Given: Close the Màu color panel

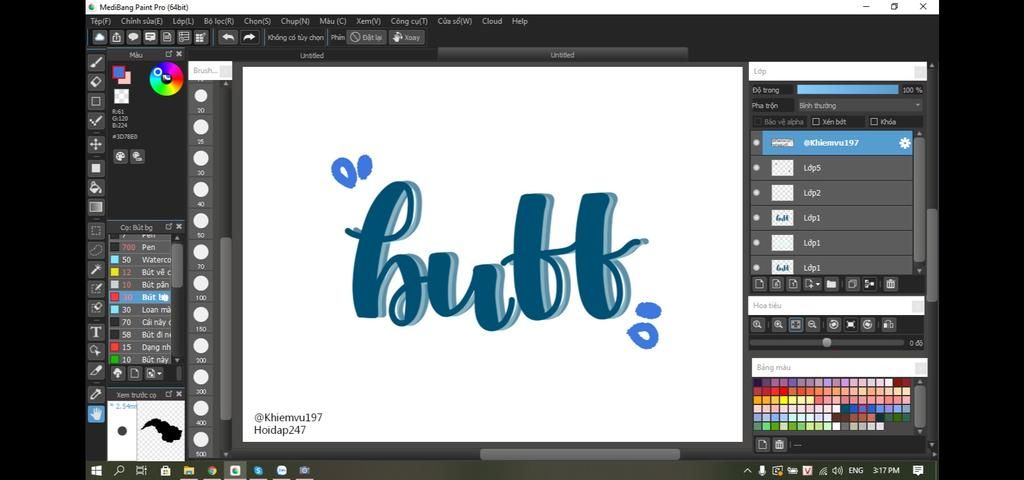Looking at the screenshot, I should (x=179, y=54).
